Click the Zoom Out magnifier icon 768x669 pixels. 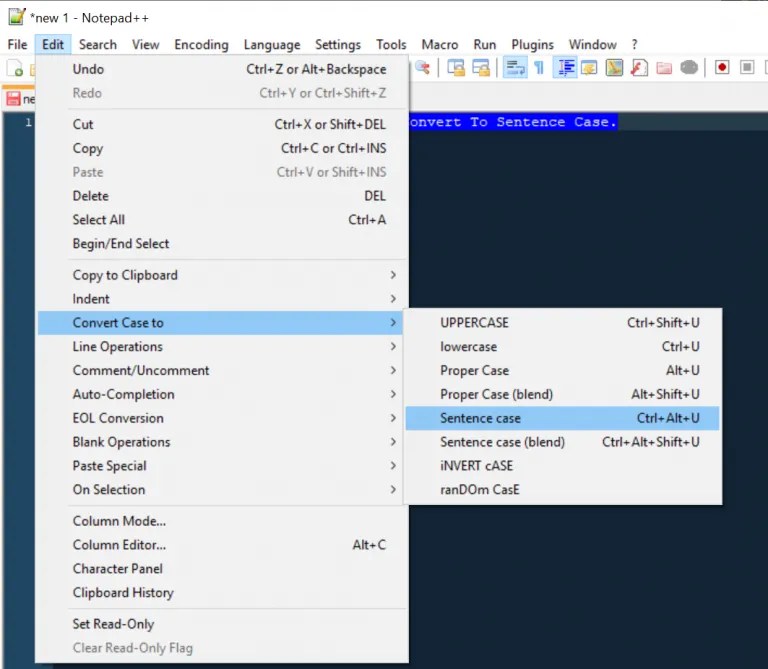(422, 68)
